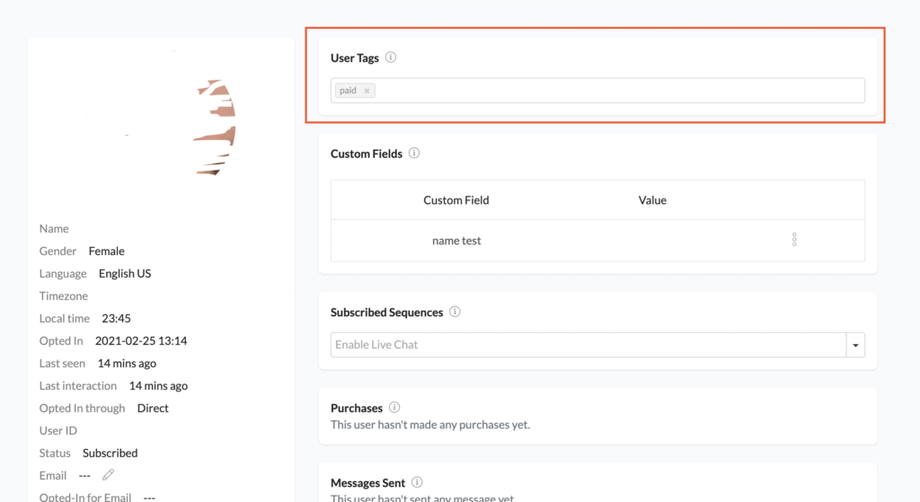Select the name test custom field row

pyautogui.click(x=457, y=241)
